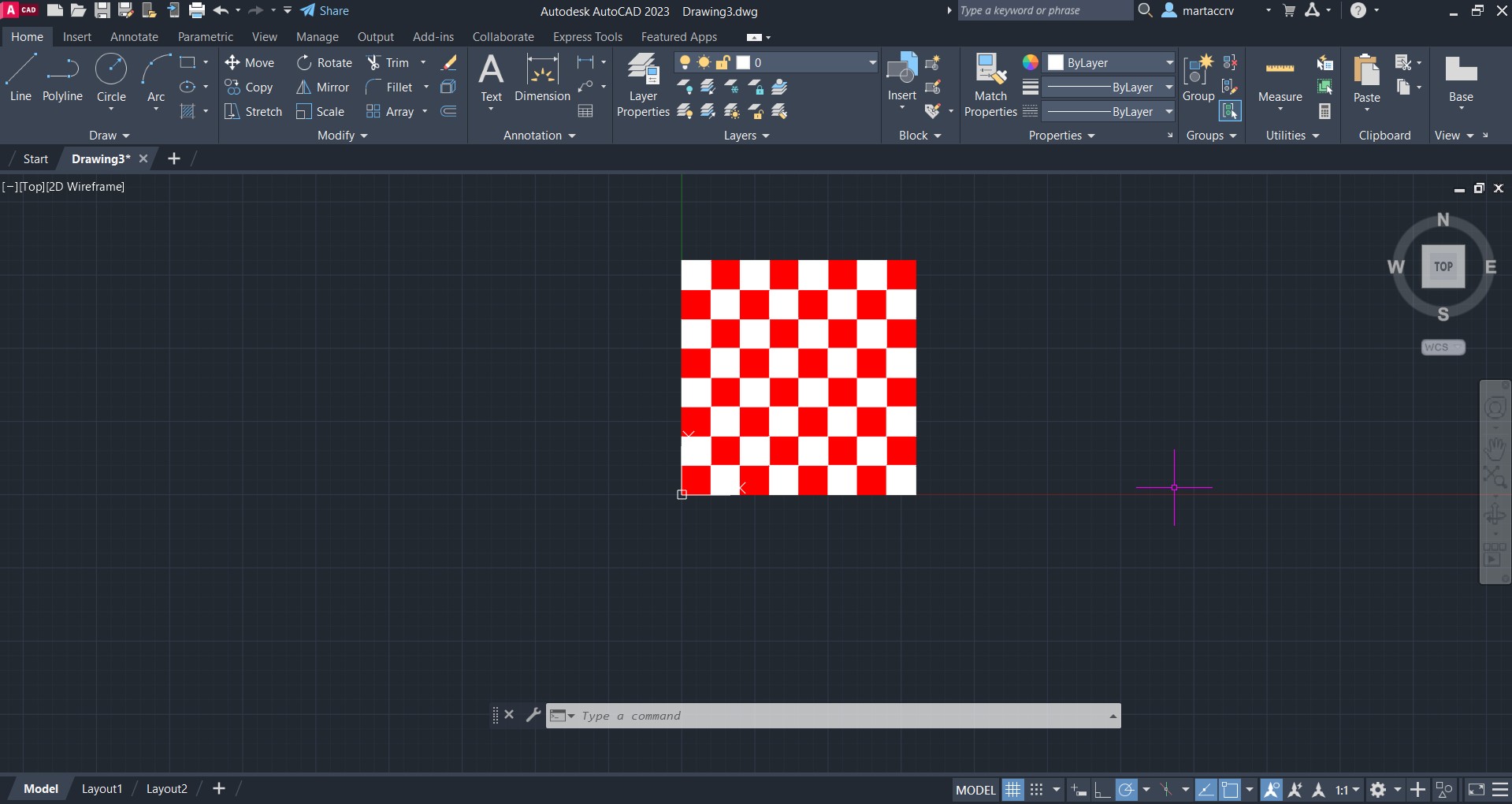Click the TOP face of ViewCube
Image resolution: width=1512 pixels, height=804 pixels.
click(x=1443, y=266)
